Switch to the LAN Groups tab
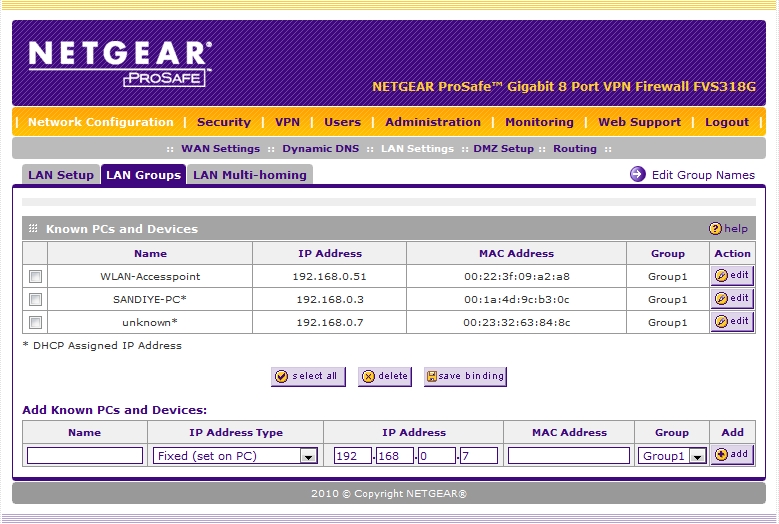 click(144, 175)
